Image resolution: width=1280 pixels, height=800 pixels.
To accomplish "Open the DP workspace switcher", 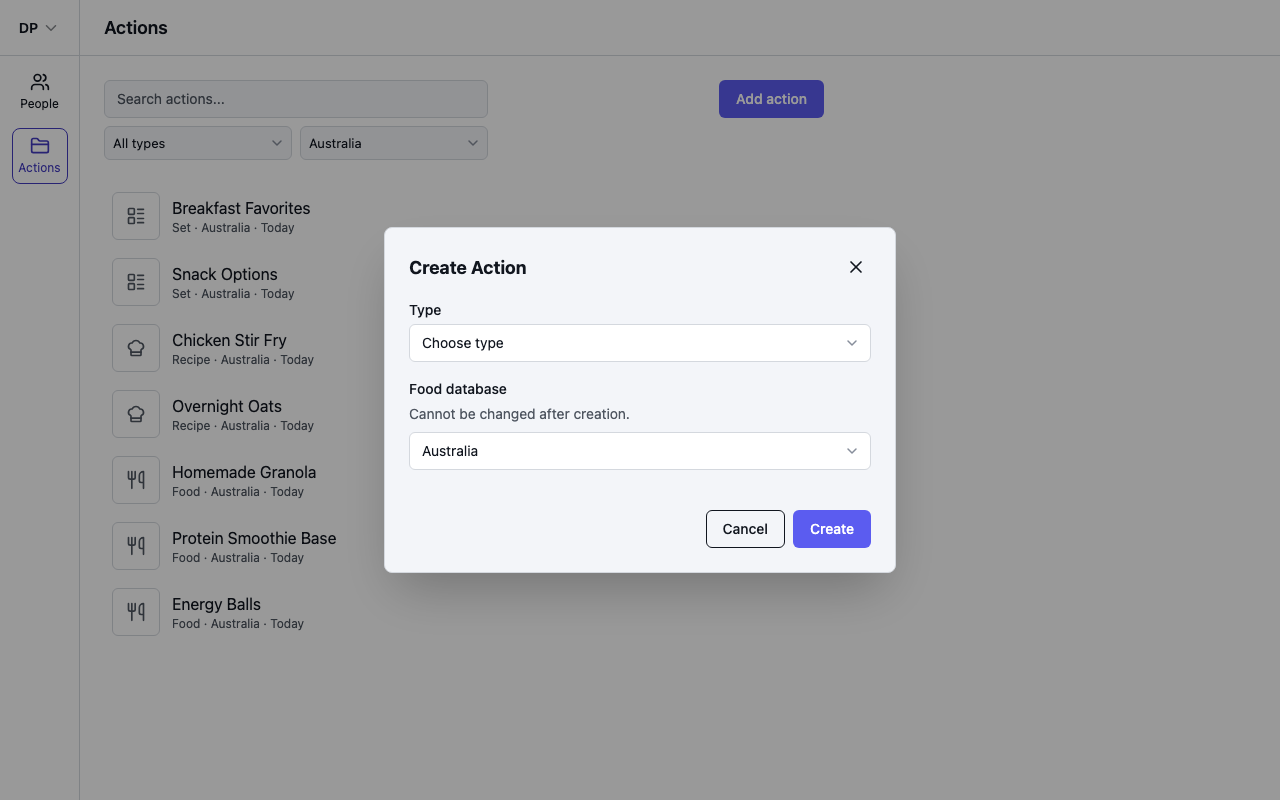I will 38,28.
